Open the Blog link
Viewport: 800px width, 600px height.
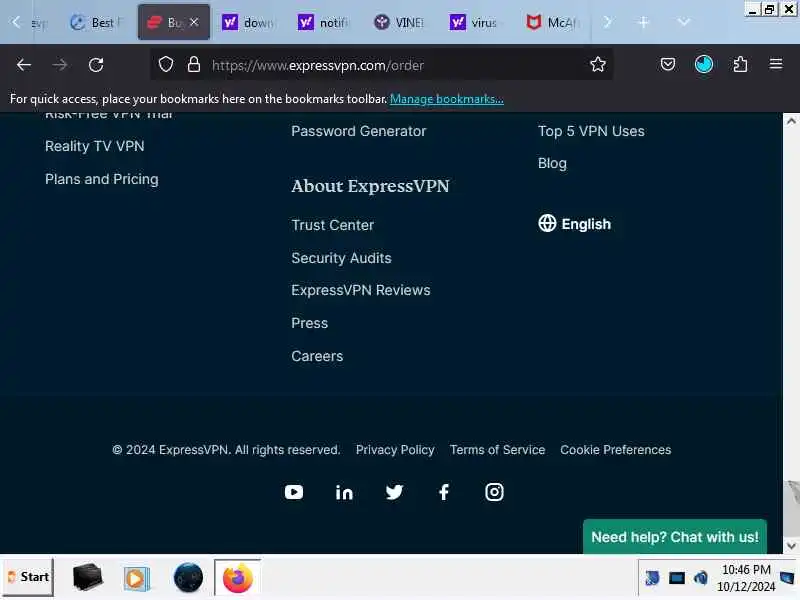pos(552,163)
